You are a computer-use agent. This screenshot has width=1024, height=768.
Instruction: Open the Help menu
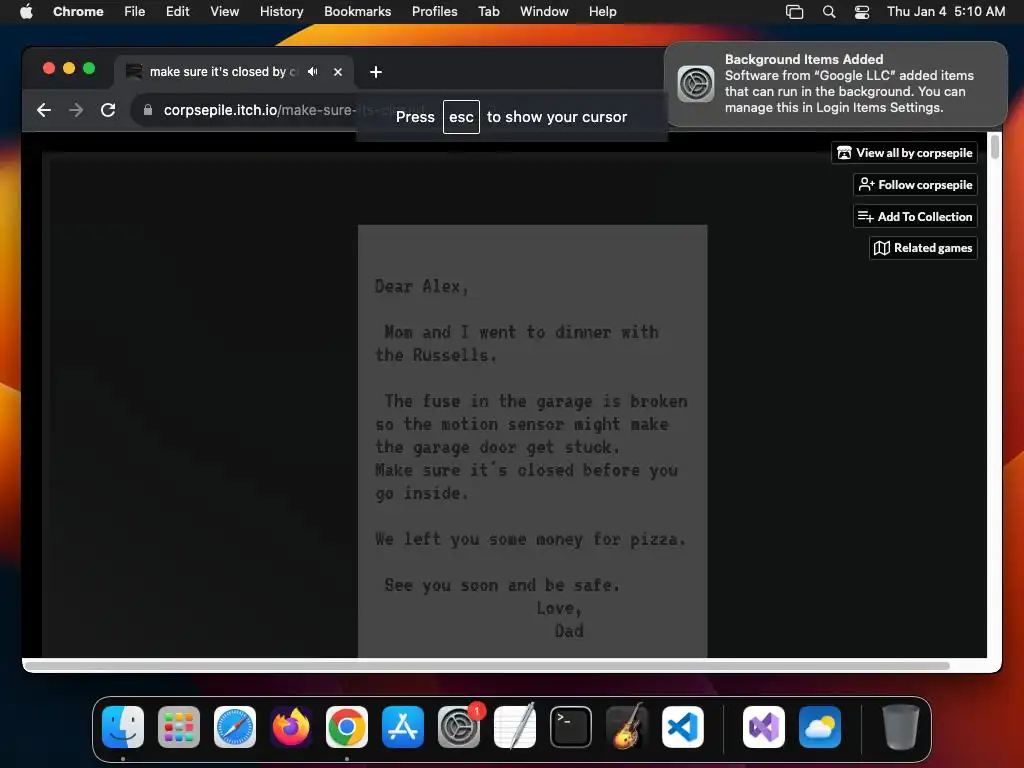[602, 12]
